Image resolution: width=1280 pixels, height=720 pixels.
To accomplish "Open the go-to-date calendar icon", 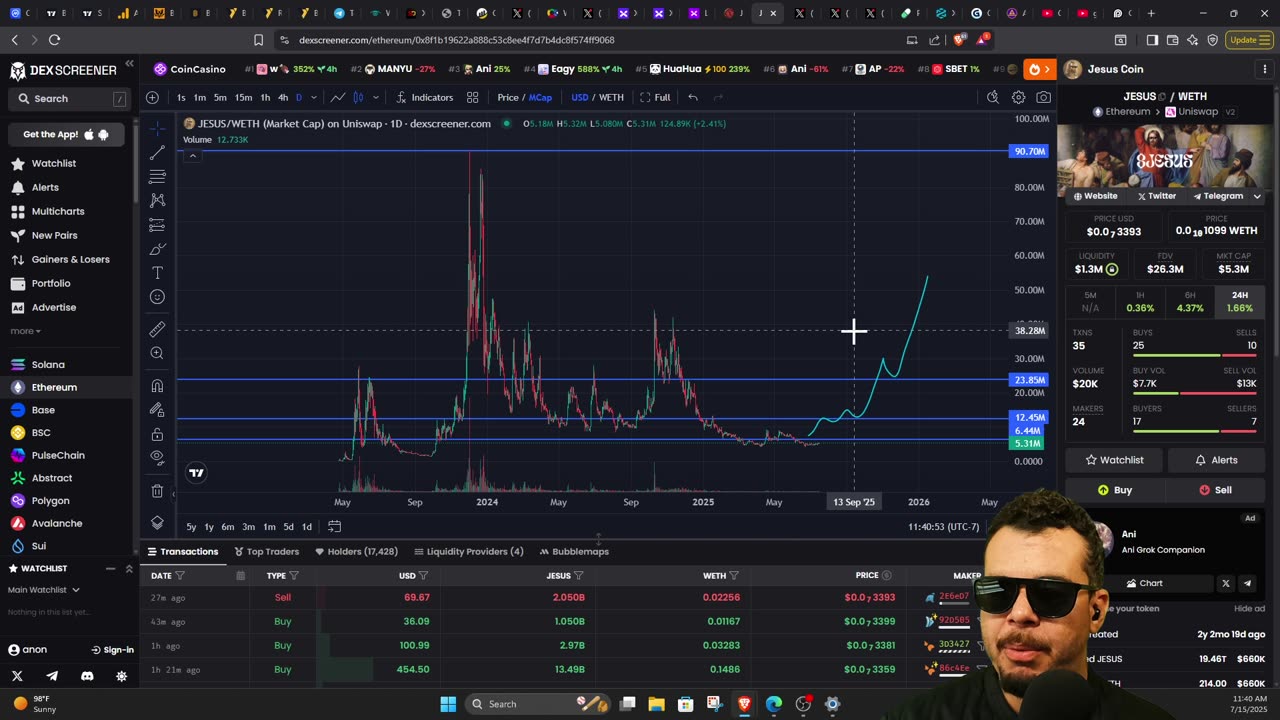I will [x=335, y=527].
